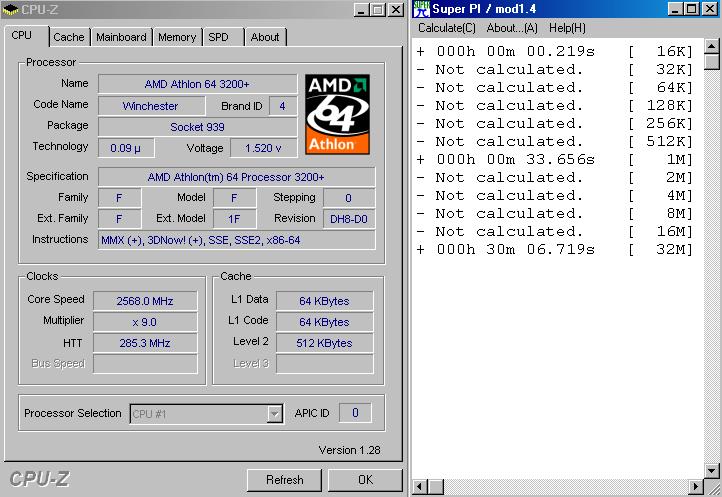Click the Package value Socket 939
The image size is (722, 497).
197,127
